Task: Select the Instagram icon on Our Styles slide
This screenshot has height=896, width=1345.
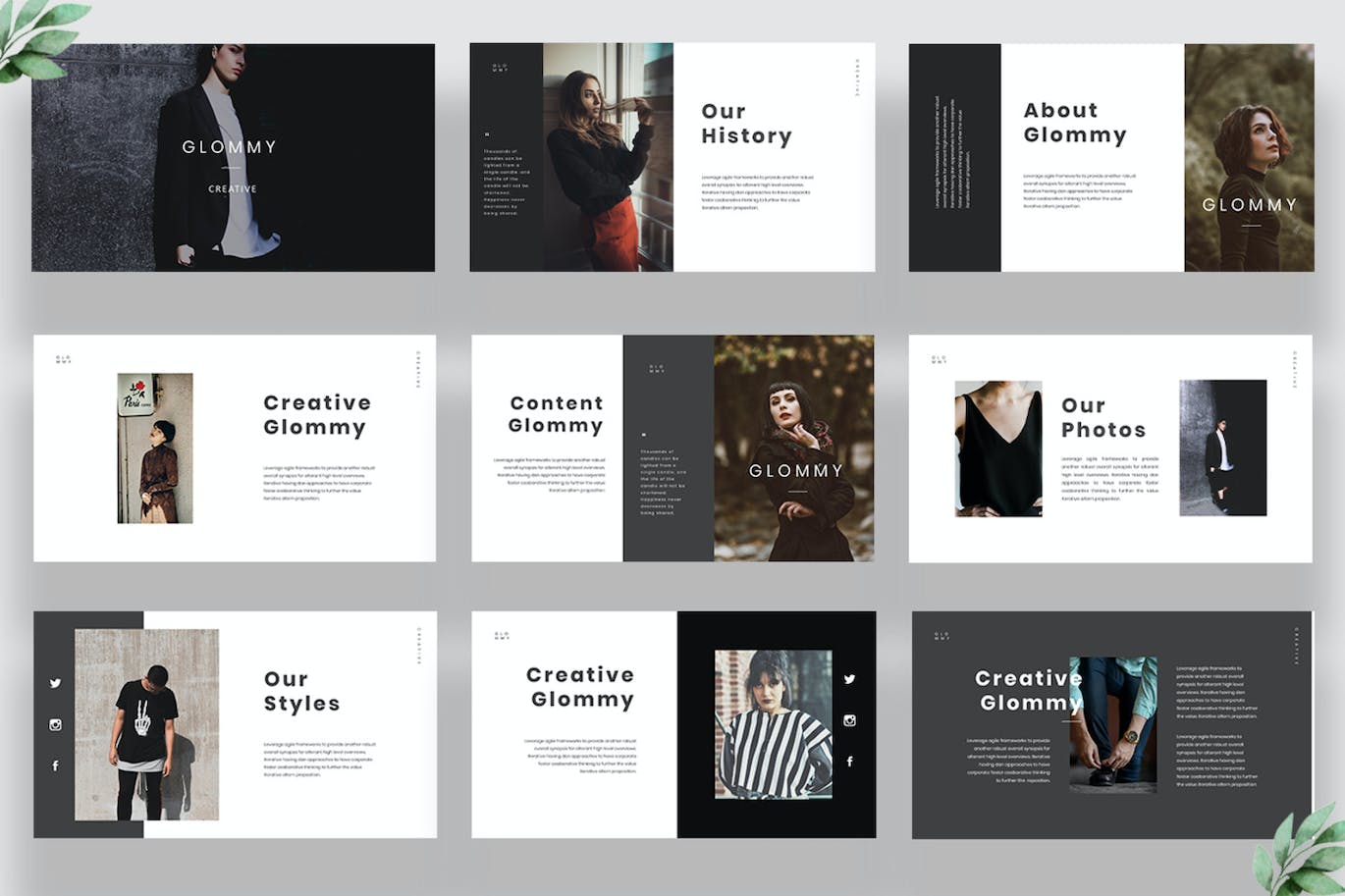Action: [56, 723]
